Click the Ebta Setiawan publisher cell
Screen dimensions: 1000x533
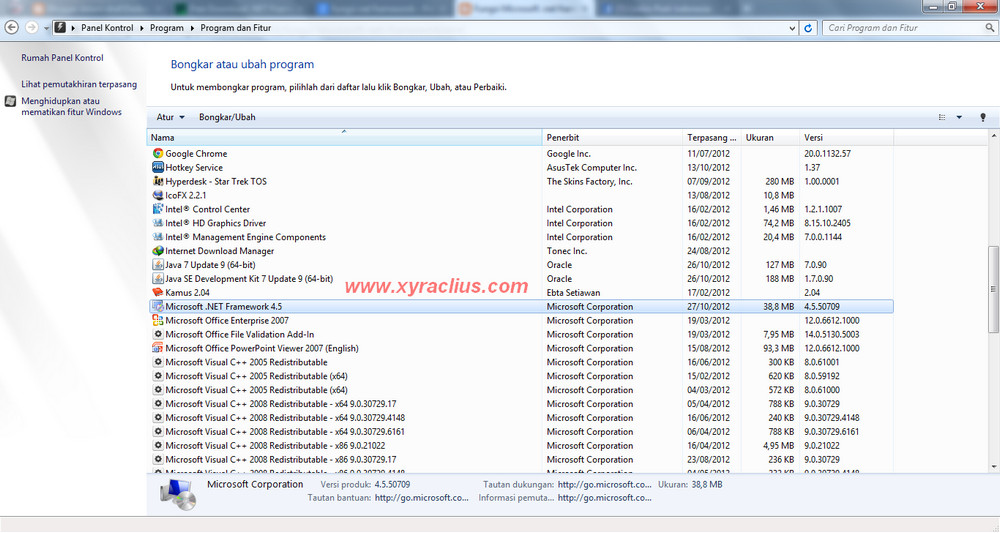(573, 293)
